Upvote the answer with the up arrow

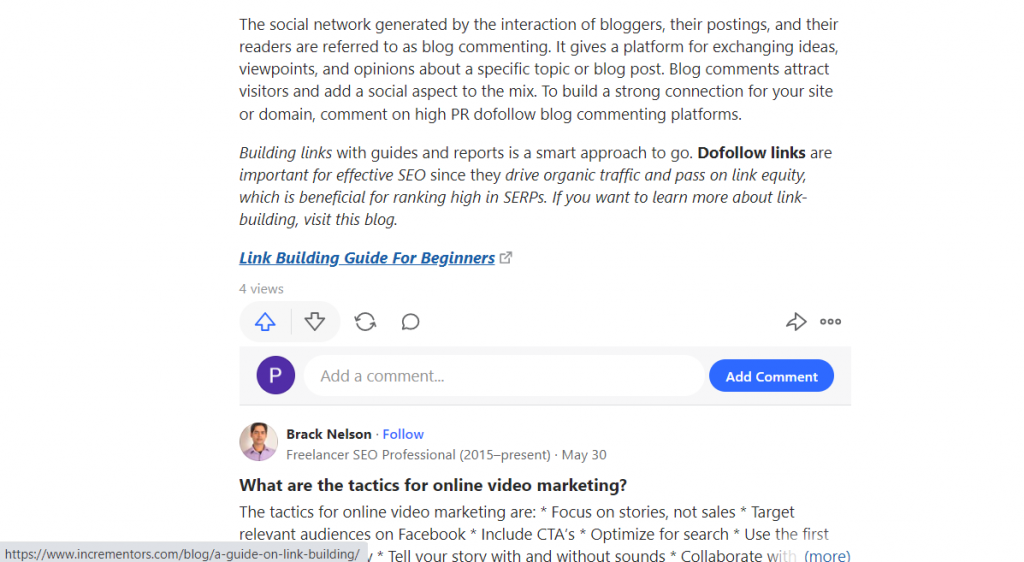265,322
